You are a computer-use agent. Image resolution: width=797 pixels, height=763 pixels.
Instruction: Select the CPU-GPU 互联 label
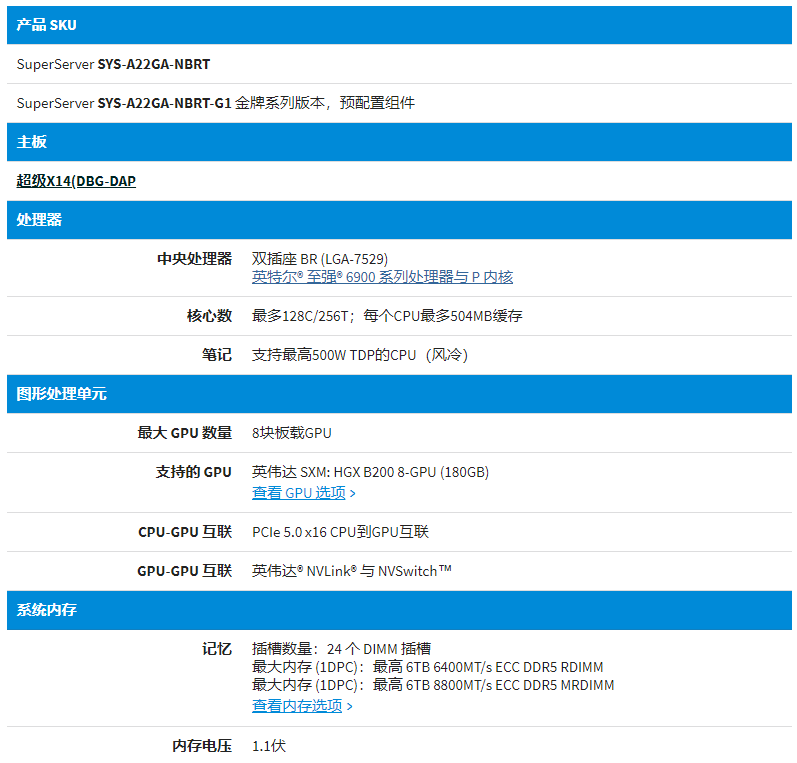pos(185,532)
